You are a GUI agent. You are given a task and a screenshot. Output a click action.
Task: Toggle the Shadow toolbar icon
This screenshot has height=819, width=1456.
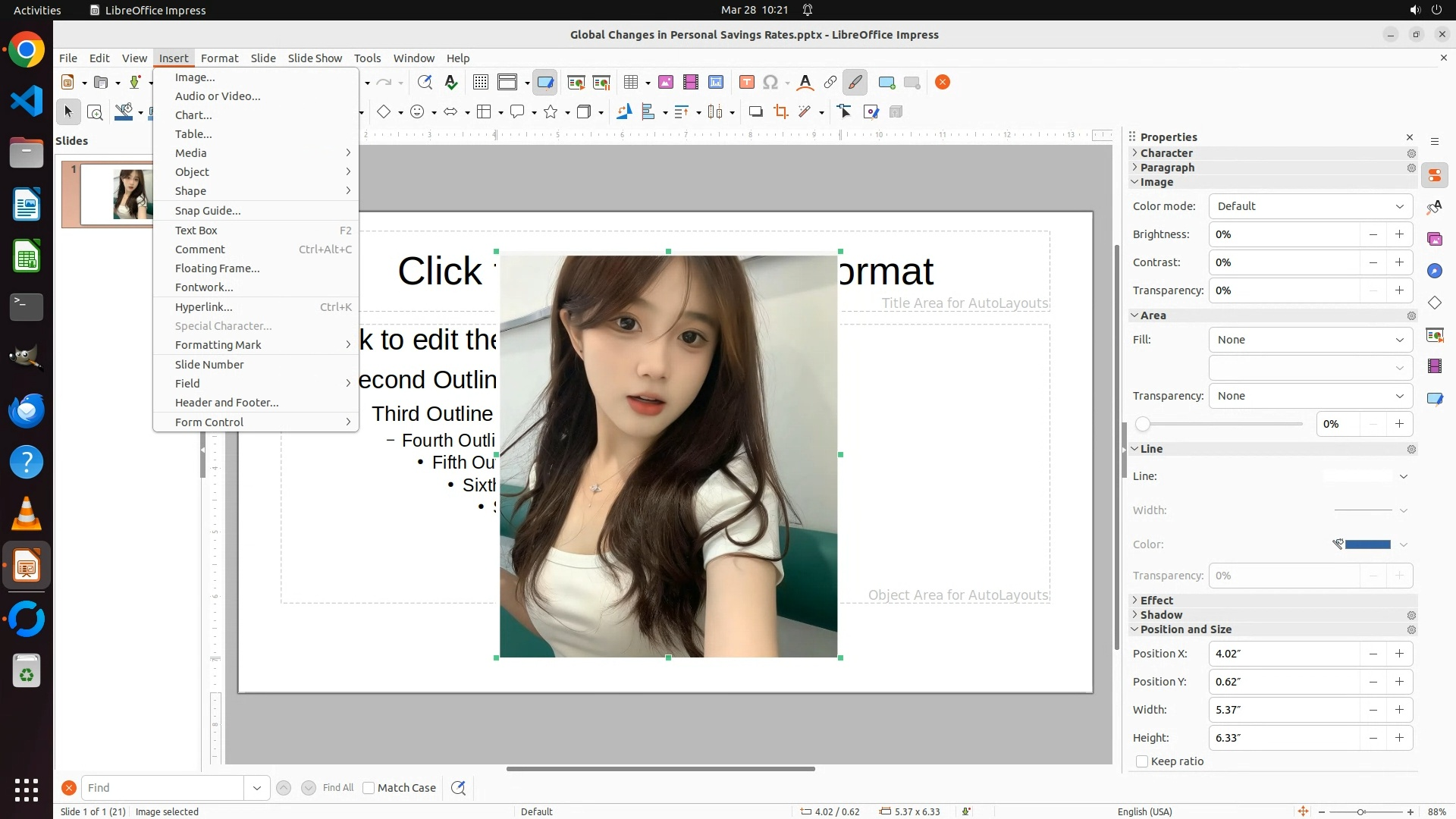[x=755, y=112]
